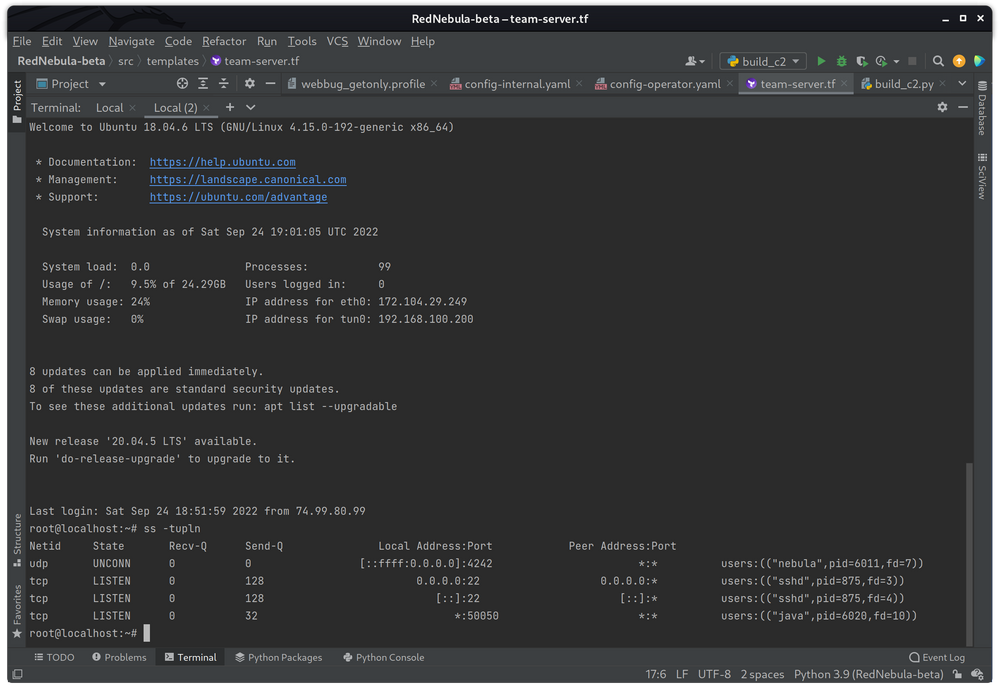Launch the profiler icon
The width and height of the screenshot is (1000, 690).
pos(883,61)
